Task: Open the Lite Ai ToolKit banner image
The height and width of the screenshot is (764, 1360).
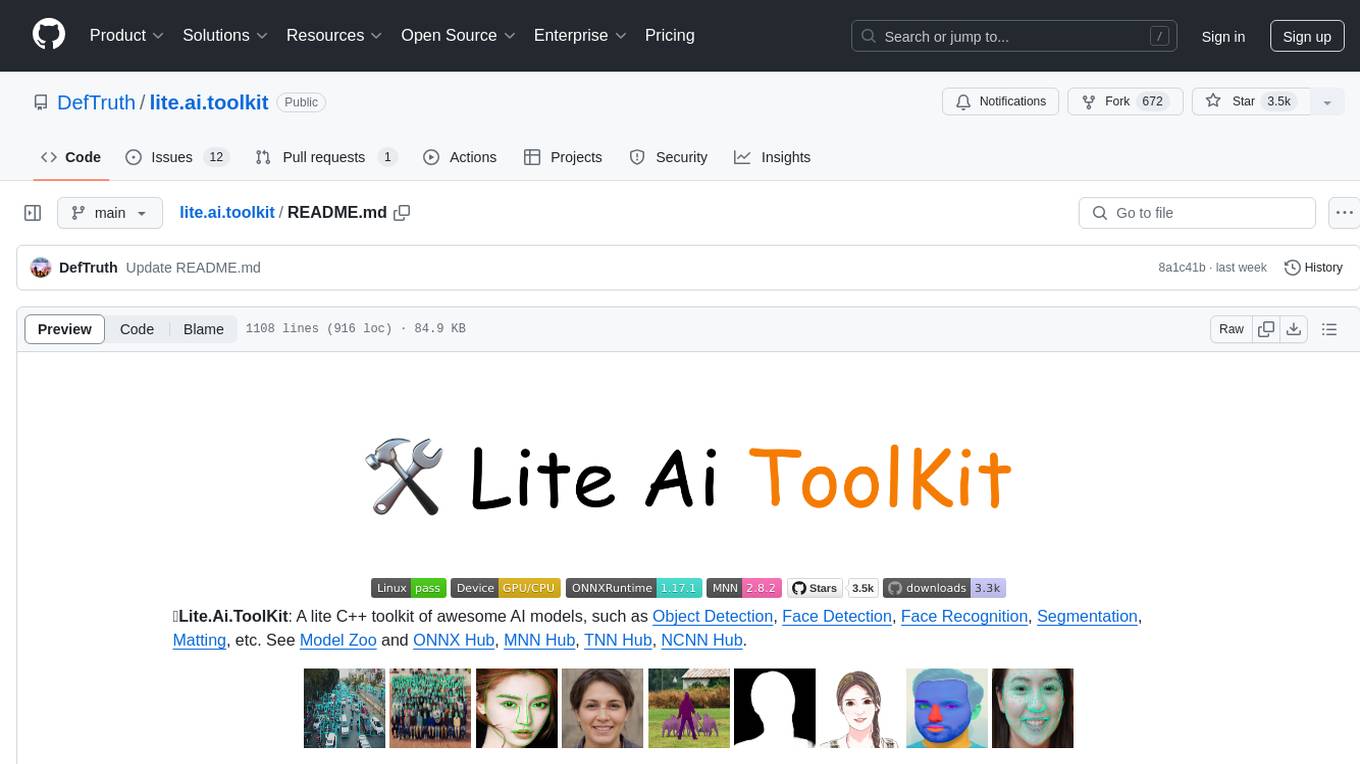Action: click(688, 478)
